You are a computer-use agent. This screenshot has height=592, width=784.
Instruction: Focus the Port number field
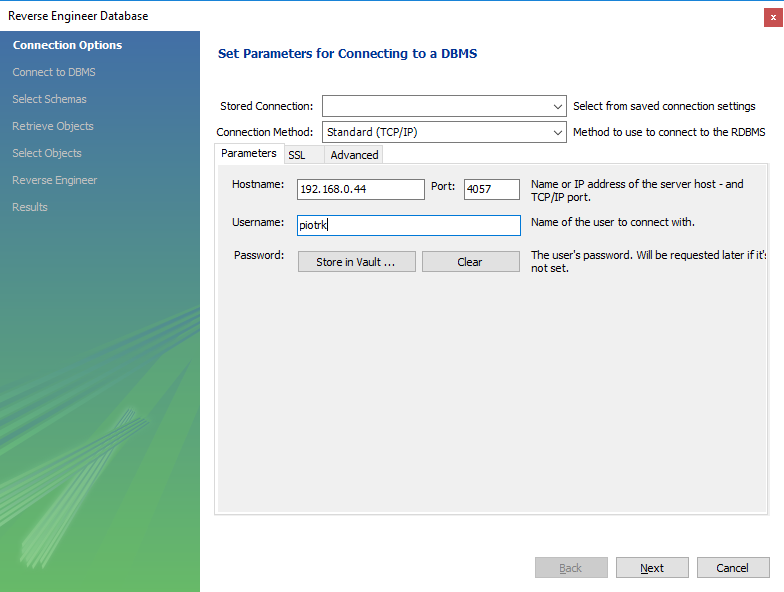tap(491, 189)
